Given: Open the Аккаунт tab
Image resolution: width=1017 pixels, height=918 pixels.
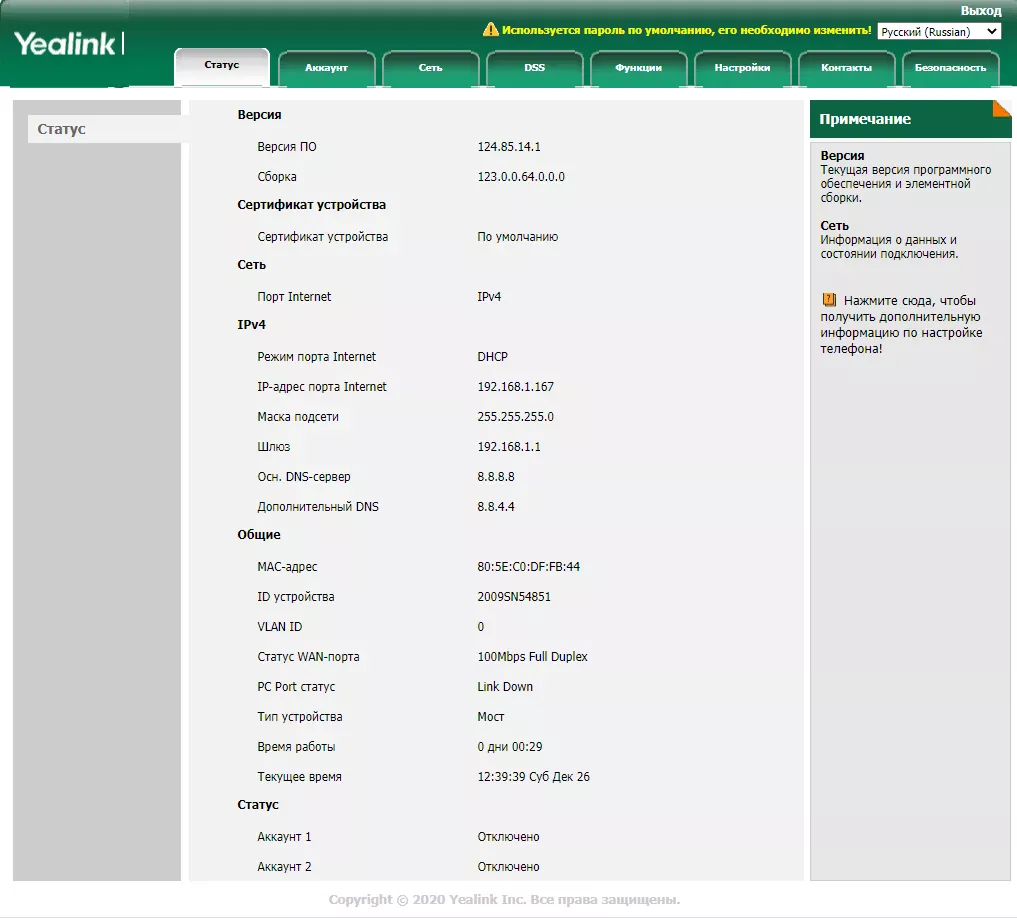Looking at the screenshot, I should (x=326, y=68).
